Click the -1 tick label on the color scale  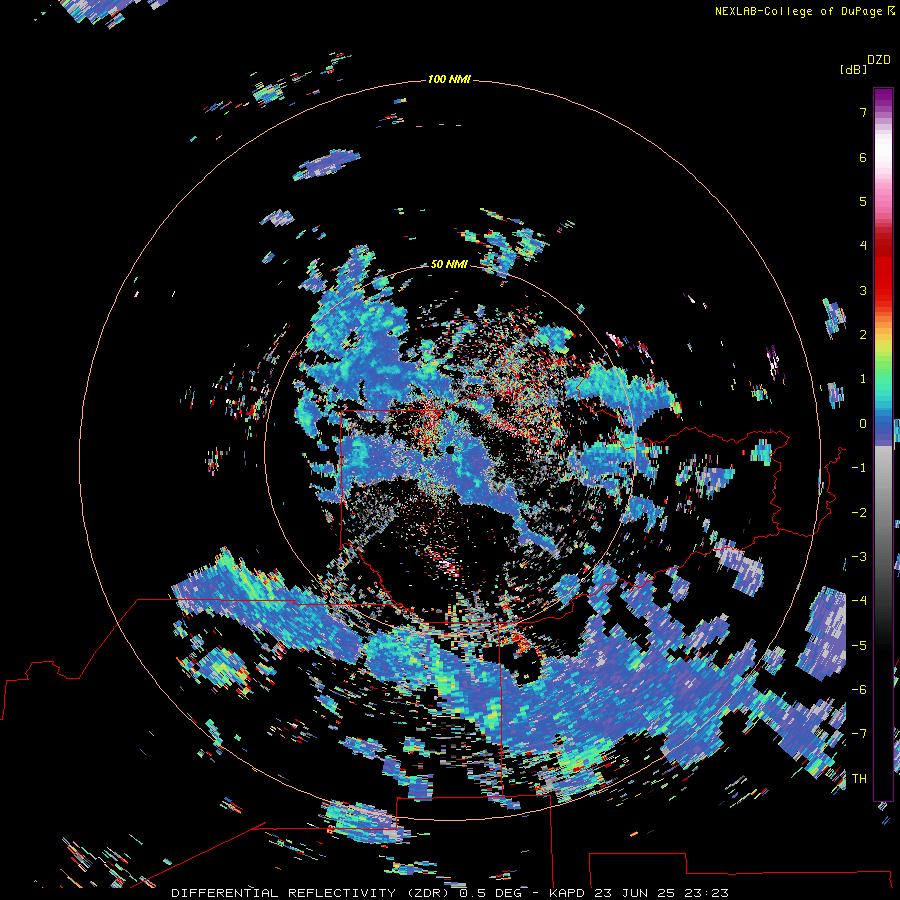pos(859,468)
